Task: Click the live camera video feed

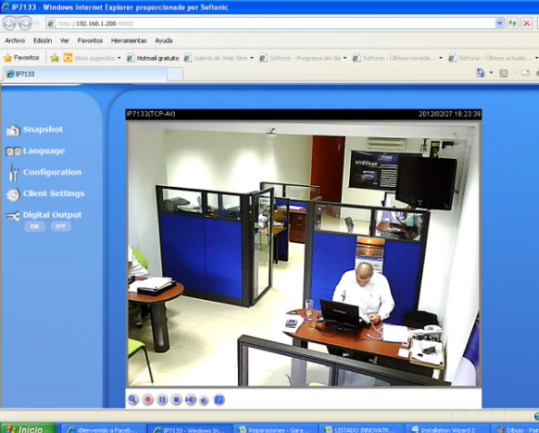Action: (304, 254)
